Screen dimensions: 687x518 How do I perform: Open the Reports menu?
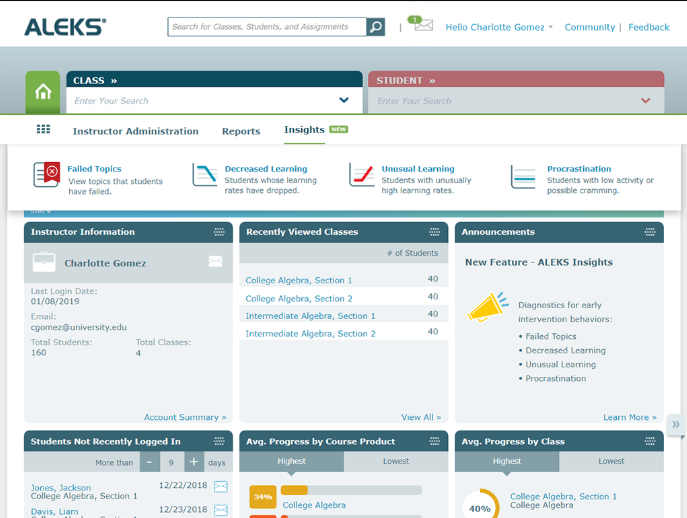click(241, 131)
